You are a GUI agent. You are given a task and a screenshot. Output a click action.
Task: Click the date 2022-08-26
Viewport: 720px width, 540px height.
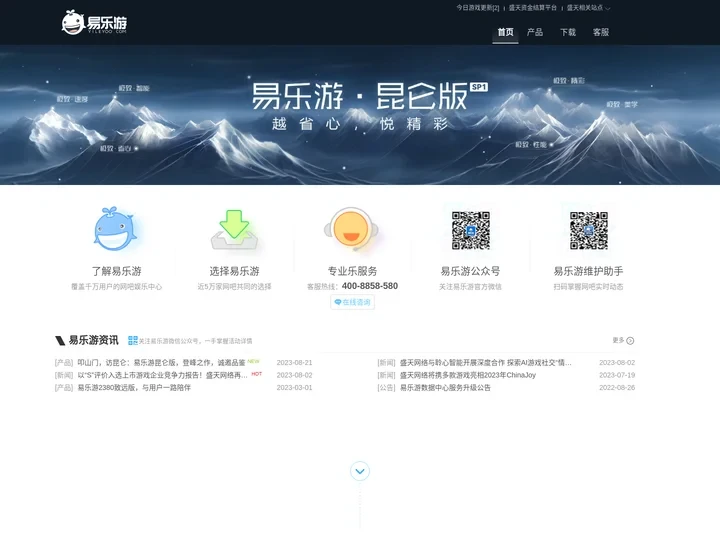pyautogui.click(x=617, y=388)
